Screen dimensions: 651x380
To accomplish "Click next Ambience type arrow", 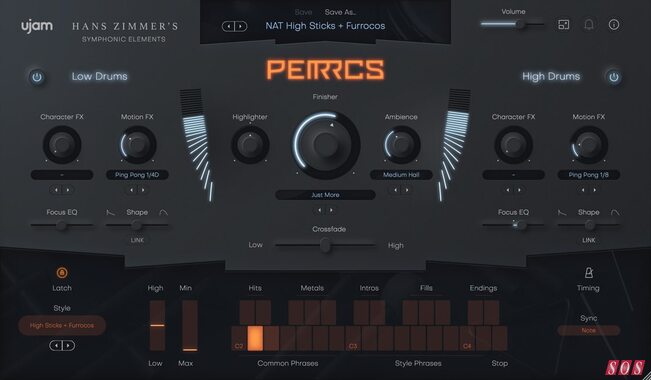I will (407, 190).
